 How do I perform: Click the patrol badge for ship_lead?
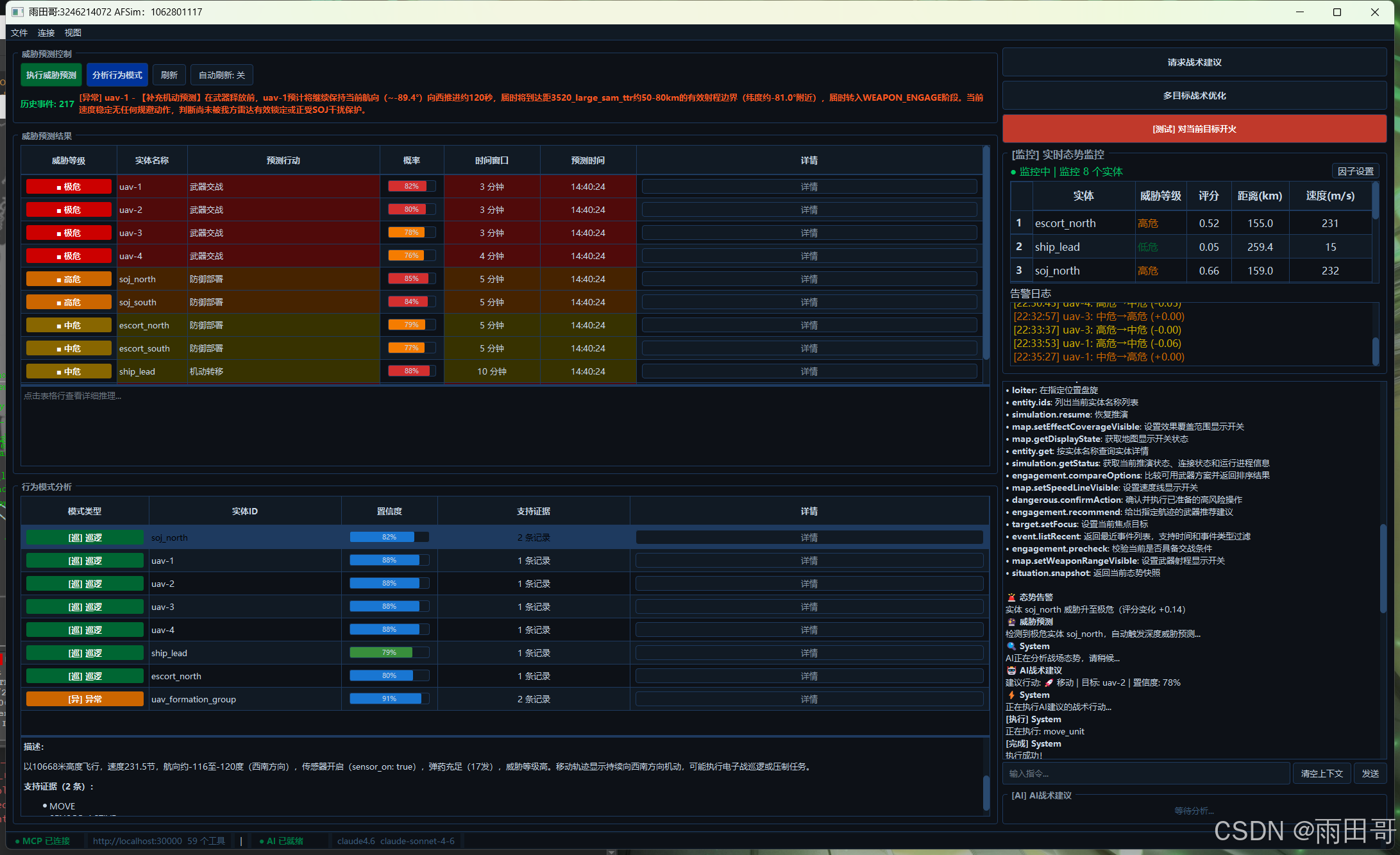click(85, 653)
